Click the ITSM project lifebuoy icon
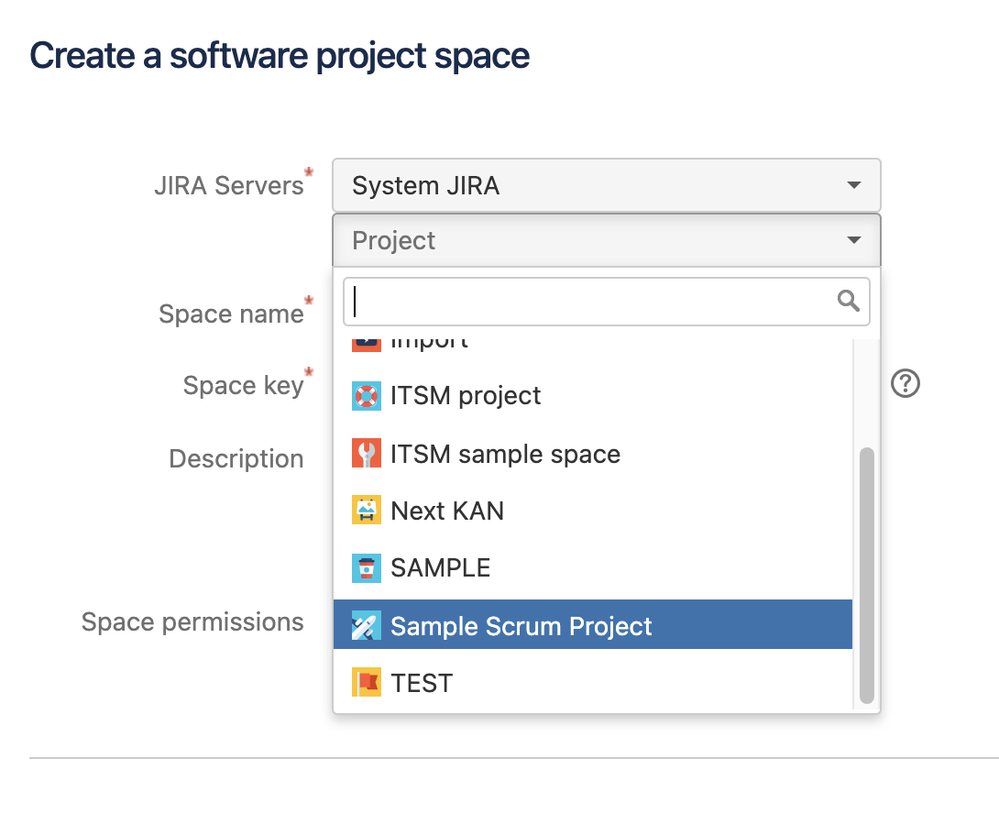This screenshot has height=836, width=999. click(367, 396)
